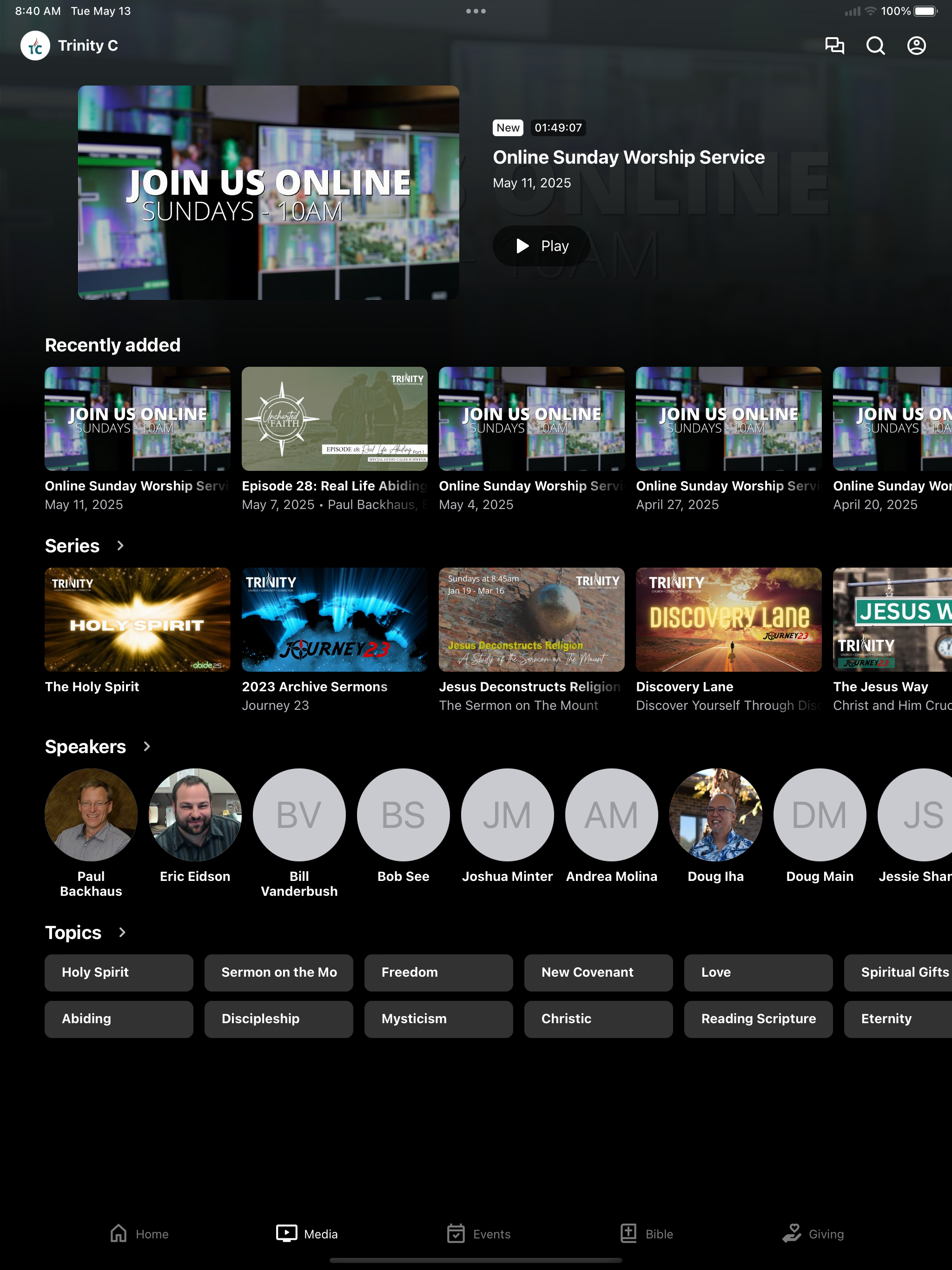Viewport: 952px width, 1270px height.
Task: Tap the Online Sunday Worship Service title
Action: (629, 157)
